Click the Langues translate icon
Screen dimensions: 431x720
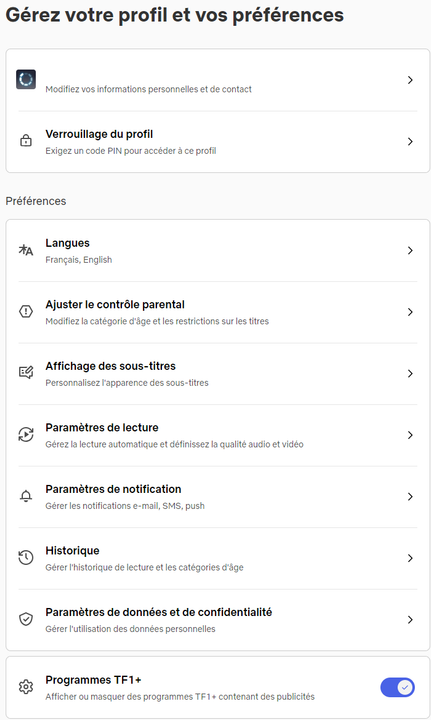tap(26, 250)
